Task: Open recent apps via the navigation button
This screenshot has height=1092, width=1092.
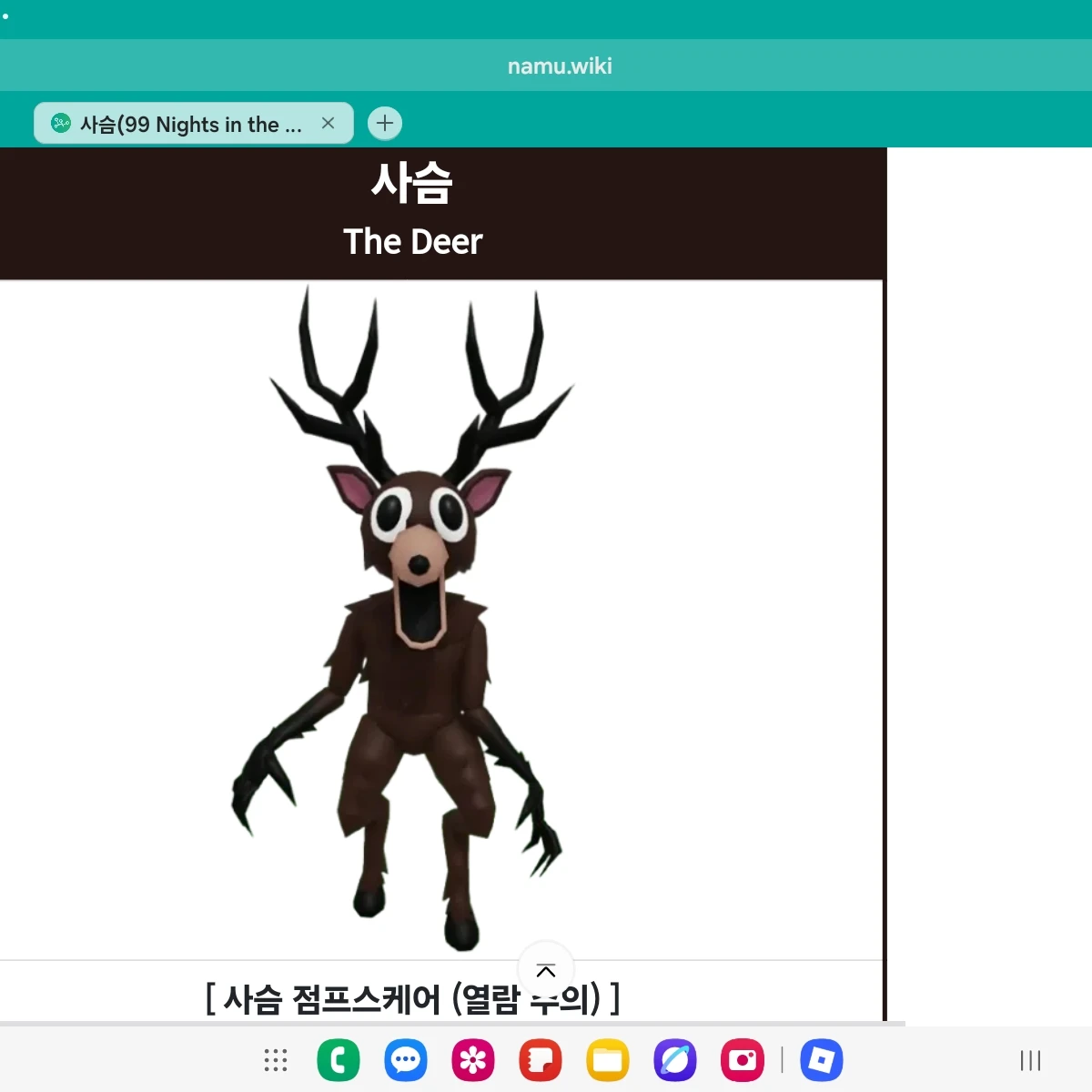Action: 1029,1060
